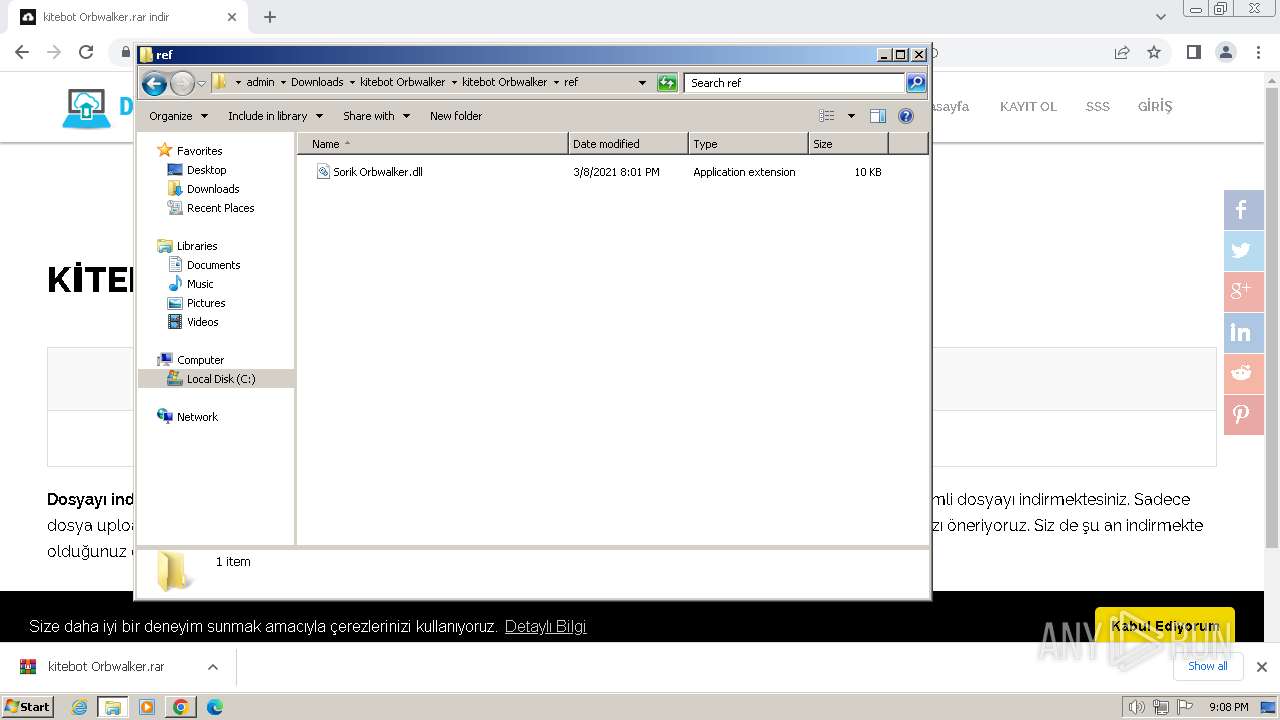Share page on Pinterest icon
The height and width of the screenshot is (720, 1280).
1244,415
